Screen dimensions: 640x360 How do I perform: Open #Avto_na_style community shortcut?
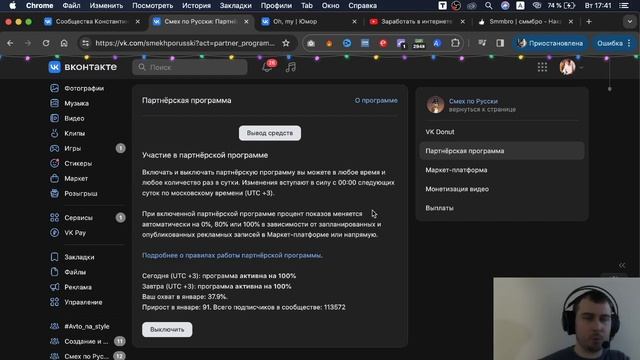pos(87,327)
